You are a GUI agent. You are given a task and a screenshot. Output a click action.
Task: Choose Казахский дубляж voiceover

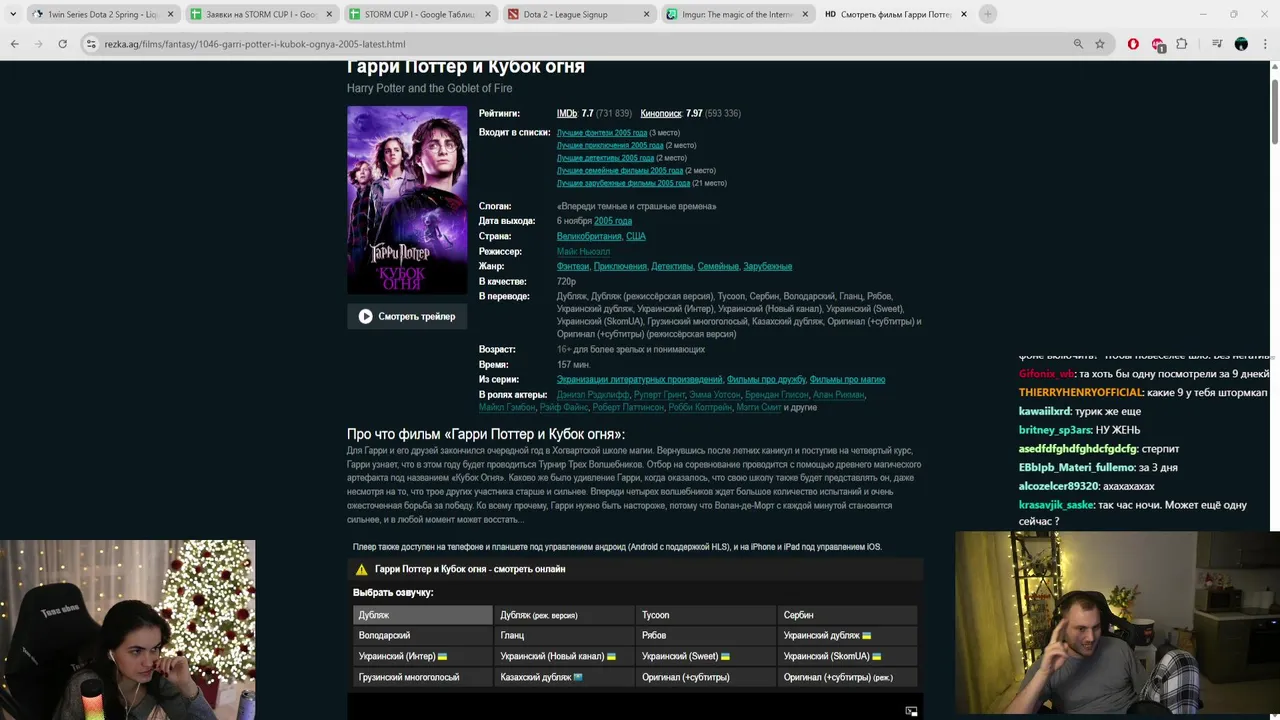[564, 677]
